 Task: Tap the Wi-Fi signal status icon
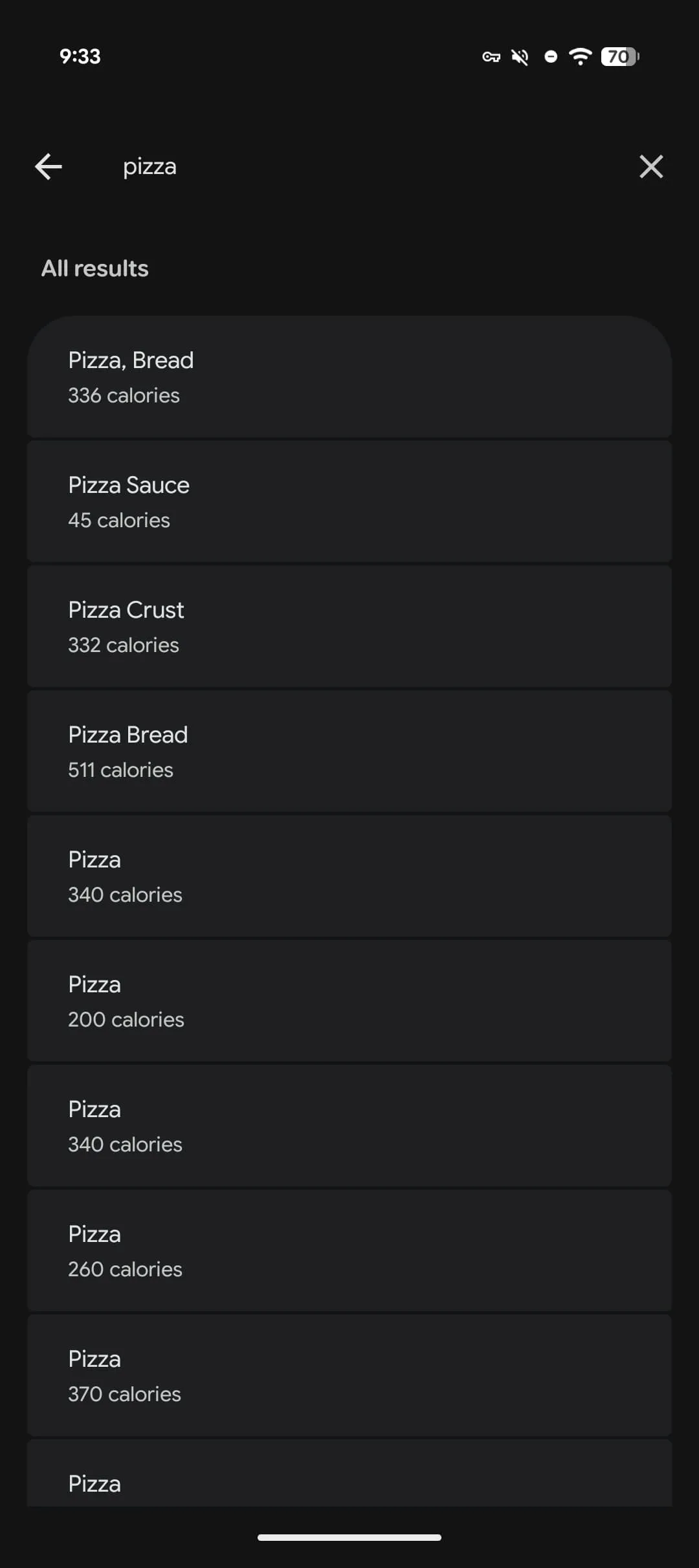pos(581,57)
